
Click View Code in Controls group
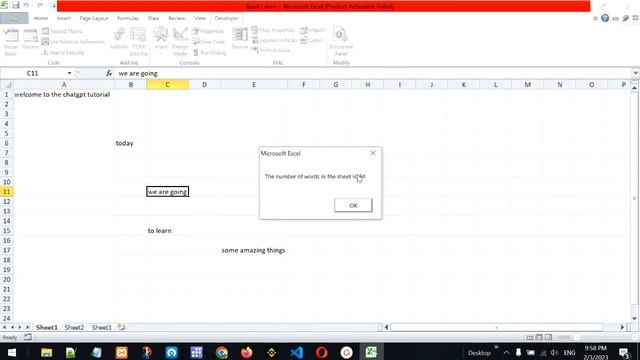tap(209, 42)
